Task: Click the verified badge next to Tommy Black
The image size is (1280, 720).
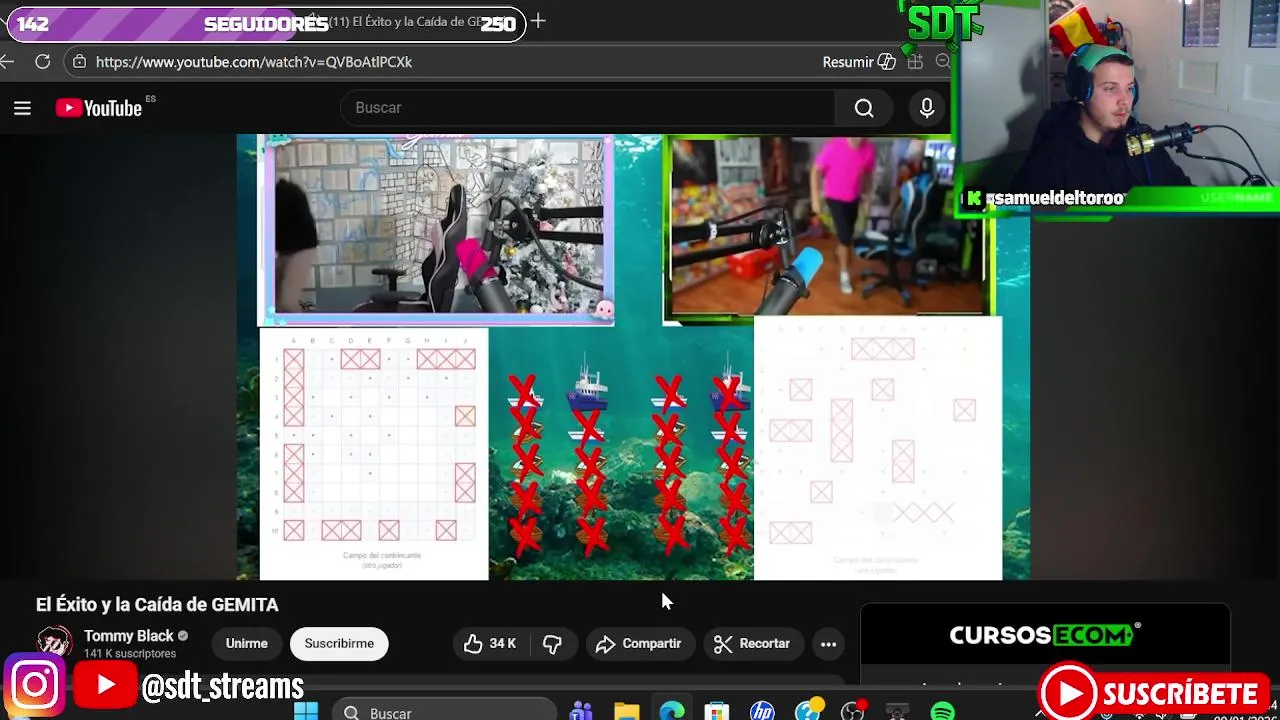Action: tap(183, 636)
